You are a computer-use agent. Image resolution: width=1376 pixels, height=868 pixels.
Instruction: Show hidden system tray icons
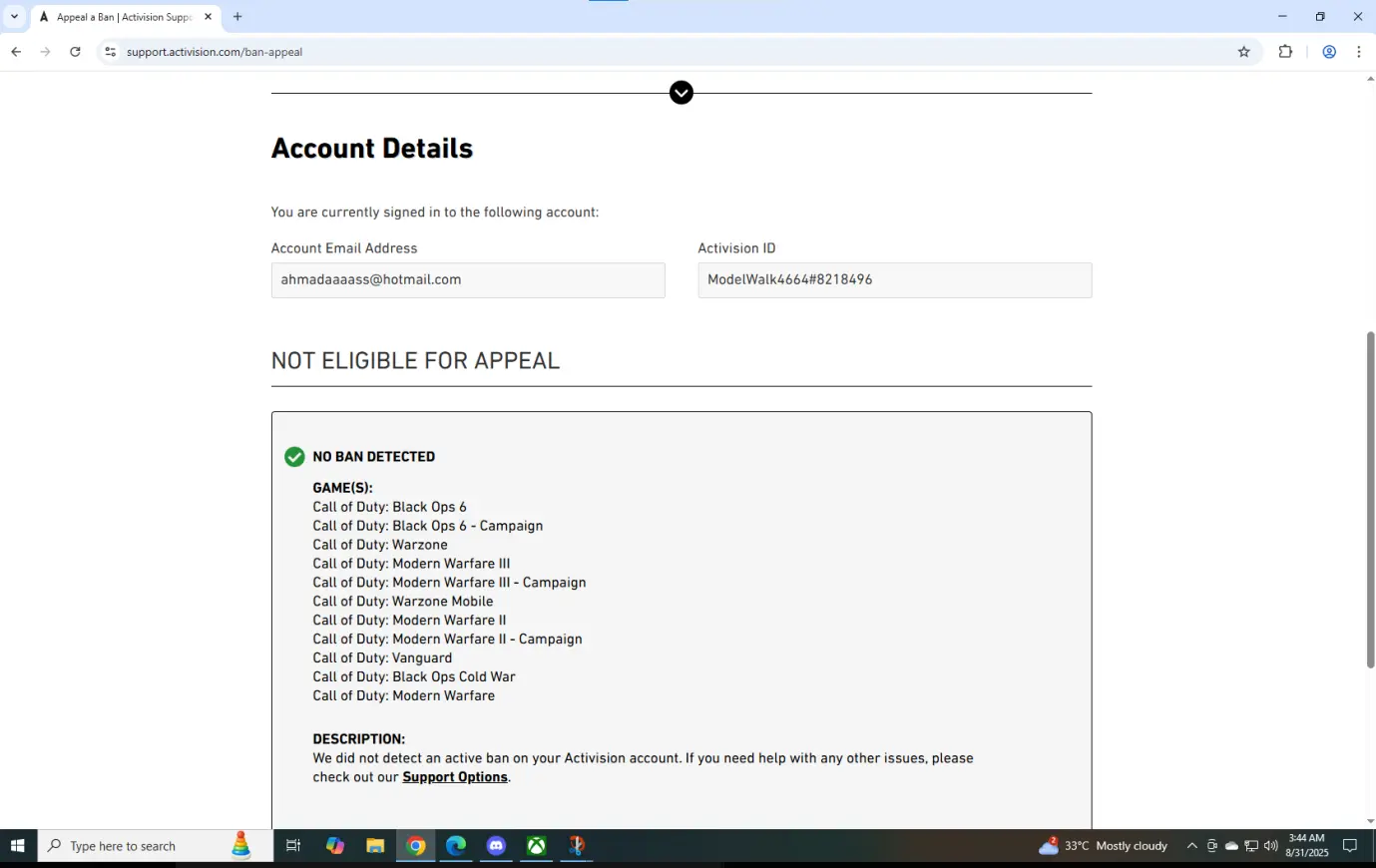tap(1191, 846)
